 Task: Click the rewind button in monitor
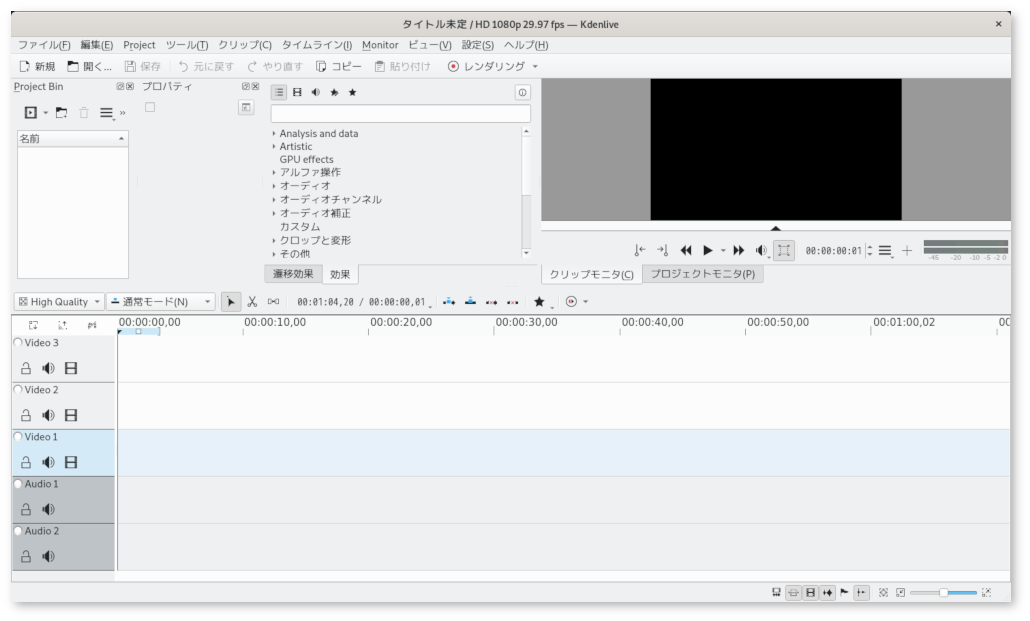[686, 251]
